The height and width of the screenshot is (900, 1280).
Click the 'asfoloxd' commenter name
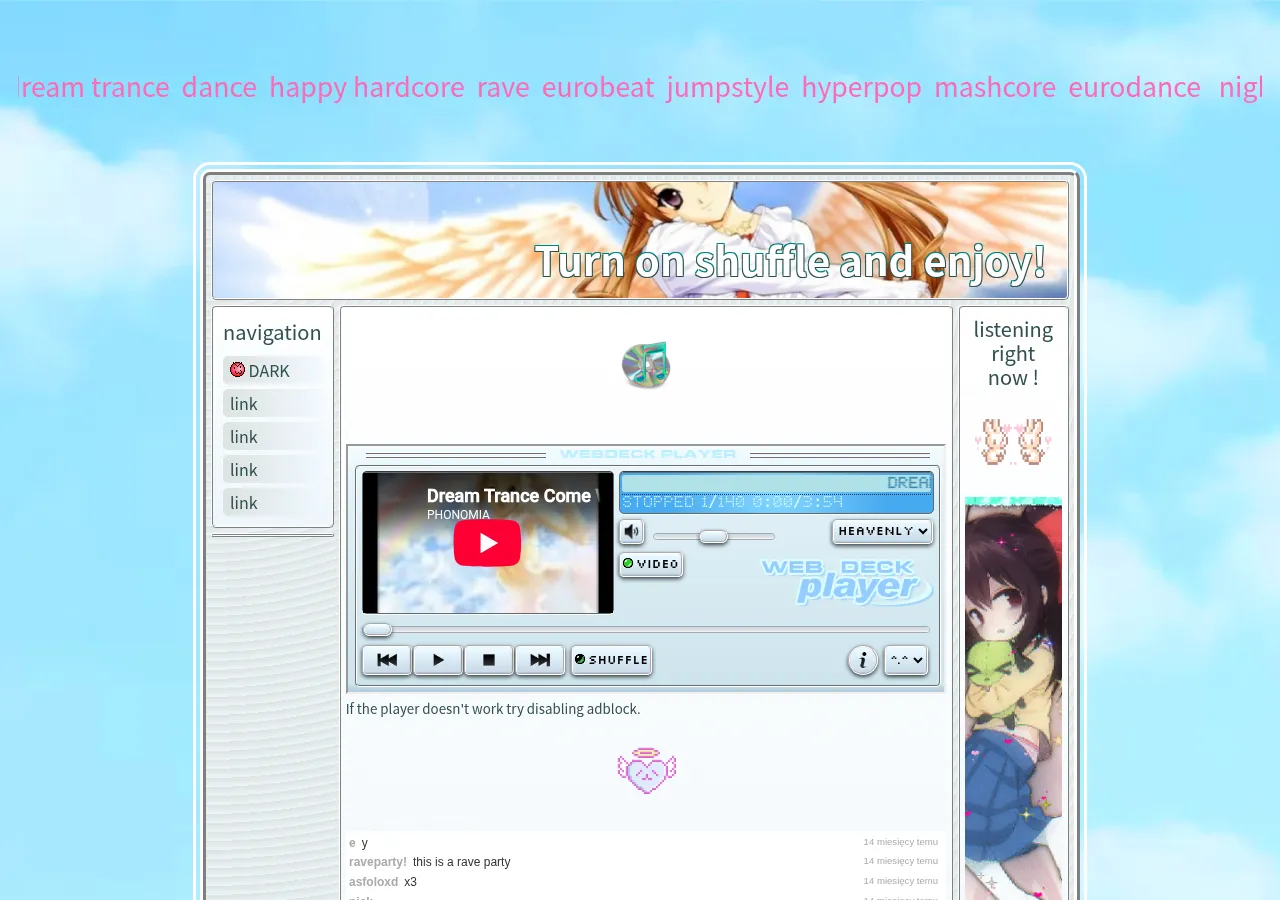pos(374,882)
